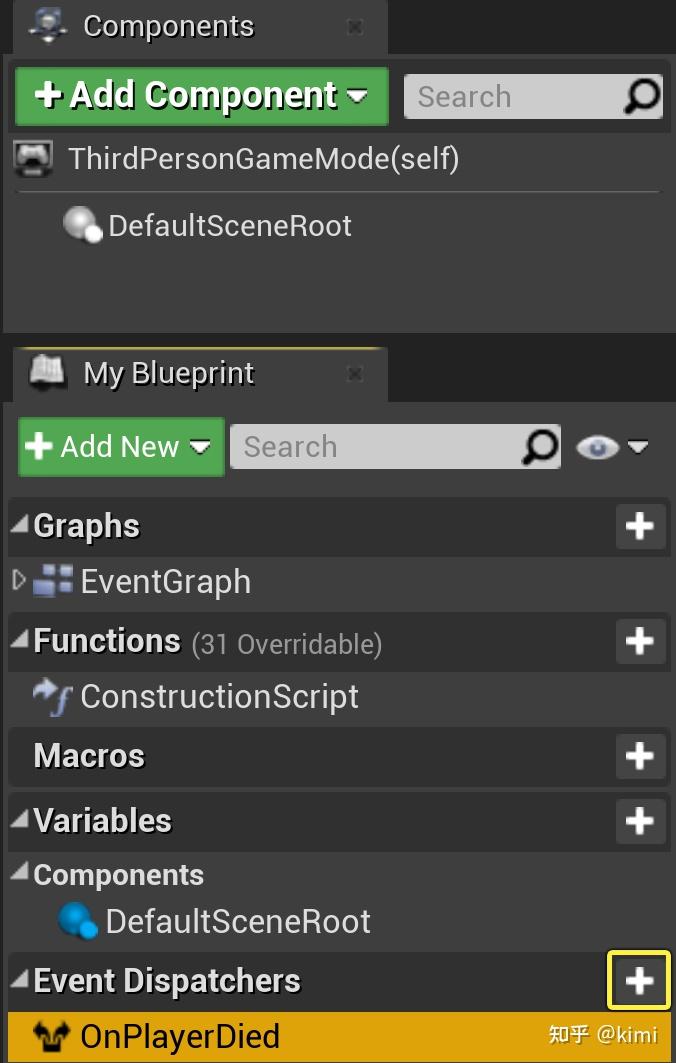Open the Add New dropdown
The height and width of the screenshot is (1063, 676).
(x=121, y=446)
